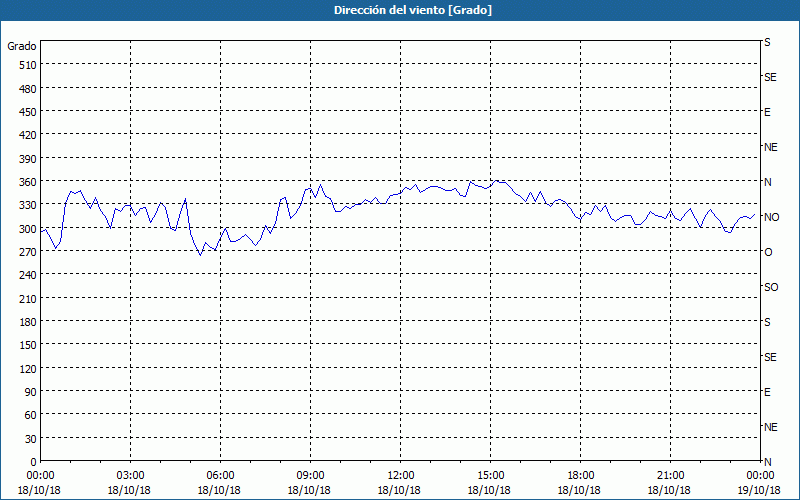Click the NO compass label on right axis
The image size is (800, 500).
tap(771, 217)
